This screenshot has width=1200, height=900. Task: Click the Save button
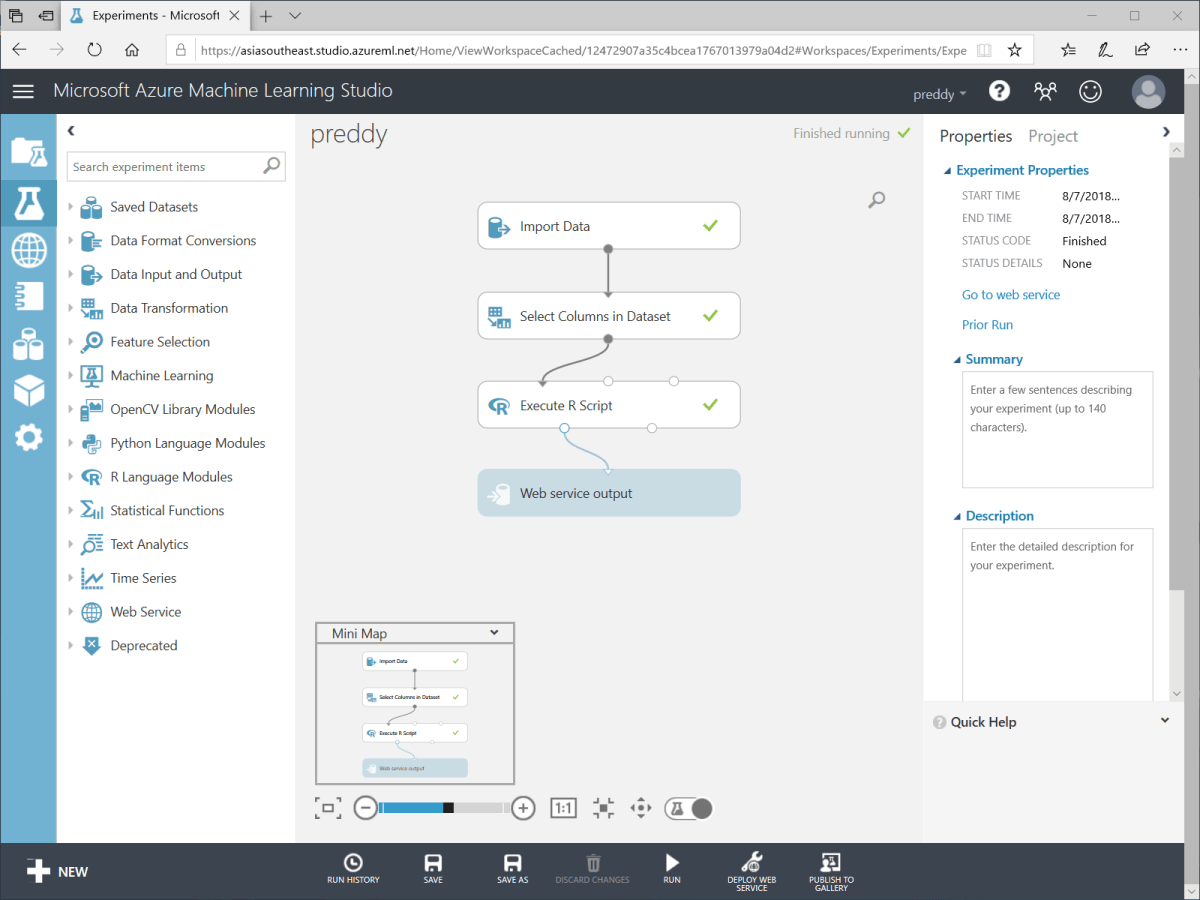433,868
